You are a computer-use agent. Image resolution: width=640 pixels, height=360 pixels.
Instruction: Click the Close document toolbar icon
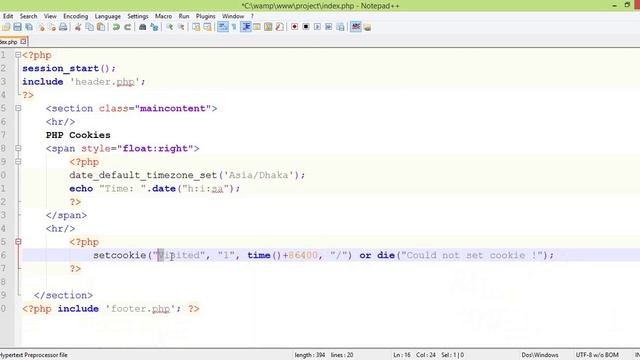(x=41, y=27)
